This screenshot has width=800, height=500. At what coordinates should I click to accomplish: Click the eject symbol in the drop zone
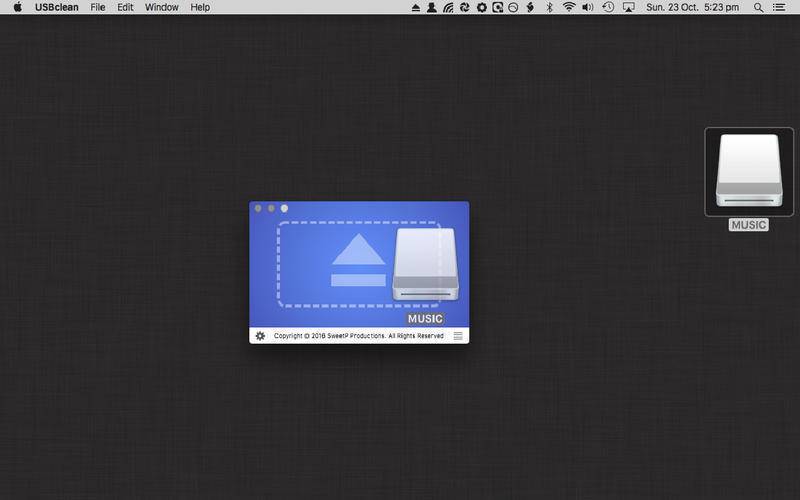point(358,260)
